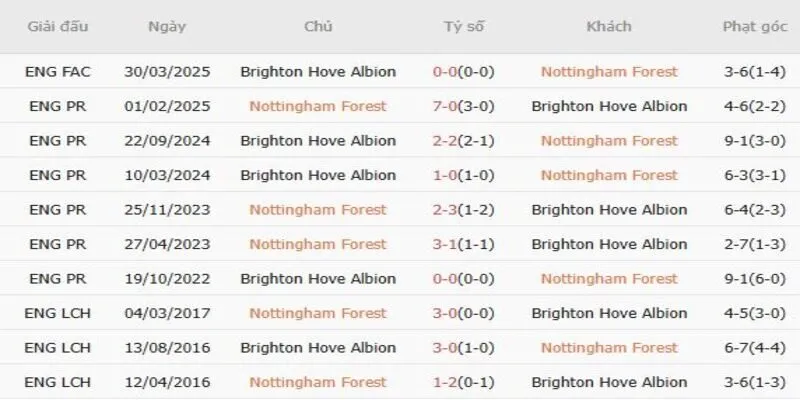Open Nottingham Forest in the 30/03/2025 row
This screenshot has width=800, height=400.
[609, 72]
